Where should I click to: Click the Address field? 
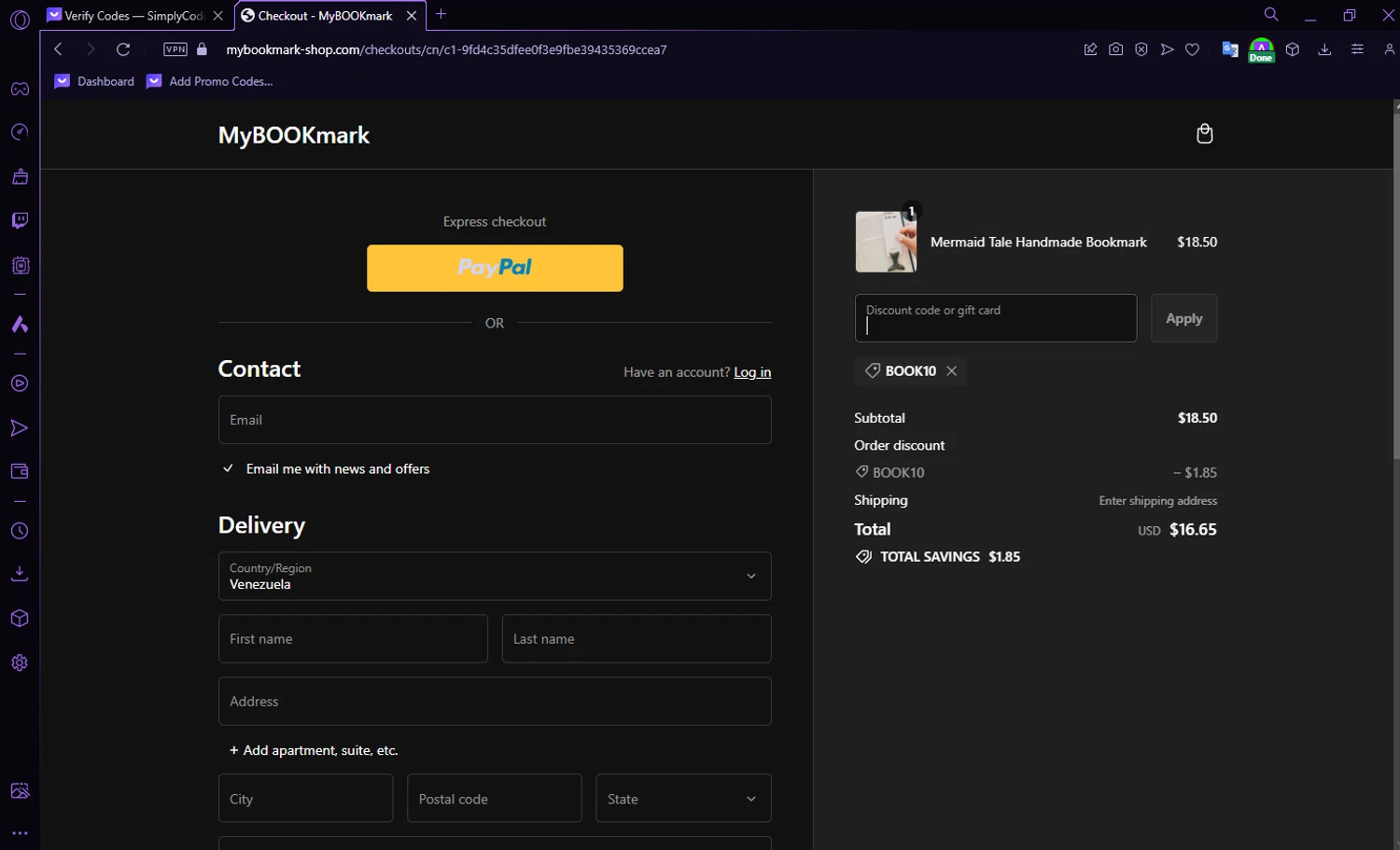click(x=495, y=701)
